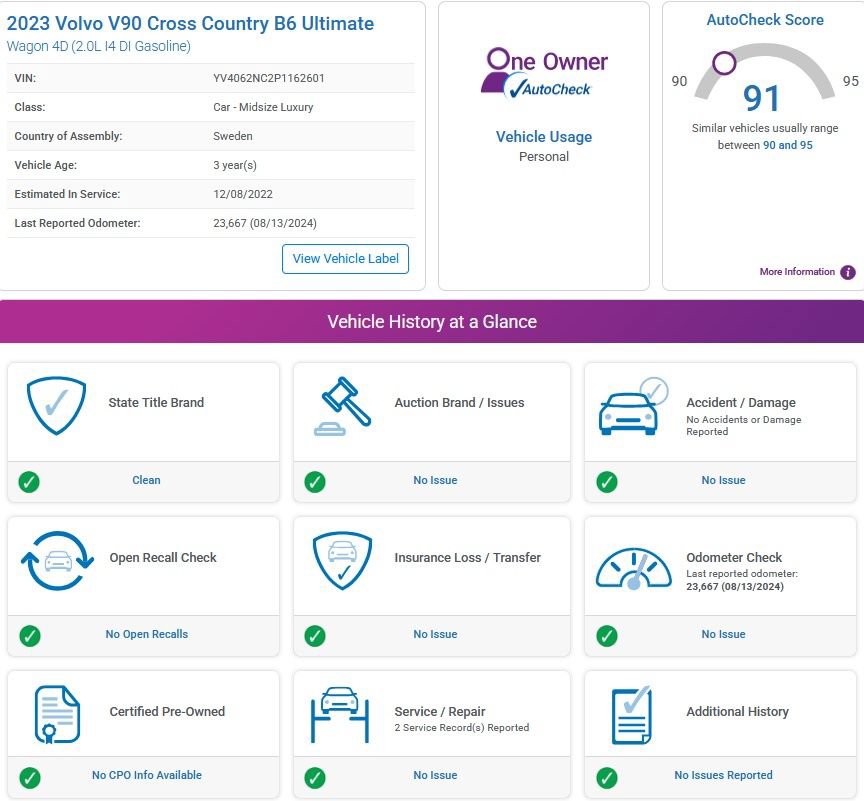Click the Wagon 4D subtitle text
Viewport: 864px width, 801px height.
click(x=99, y=46)
